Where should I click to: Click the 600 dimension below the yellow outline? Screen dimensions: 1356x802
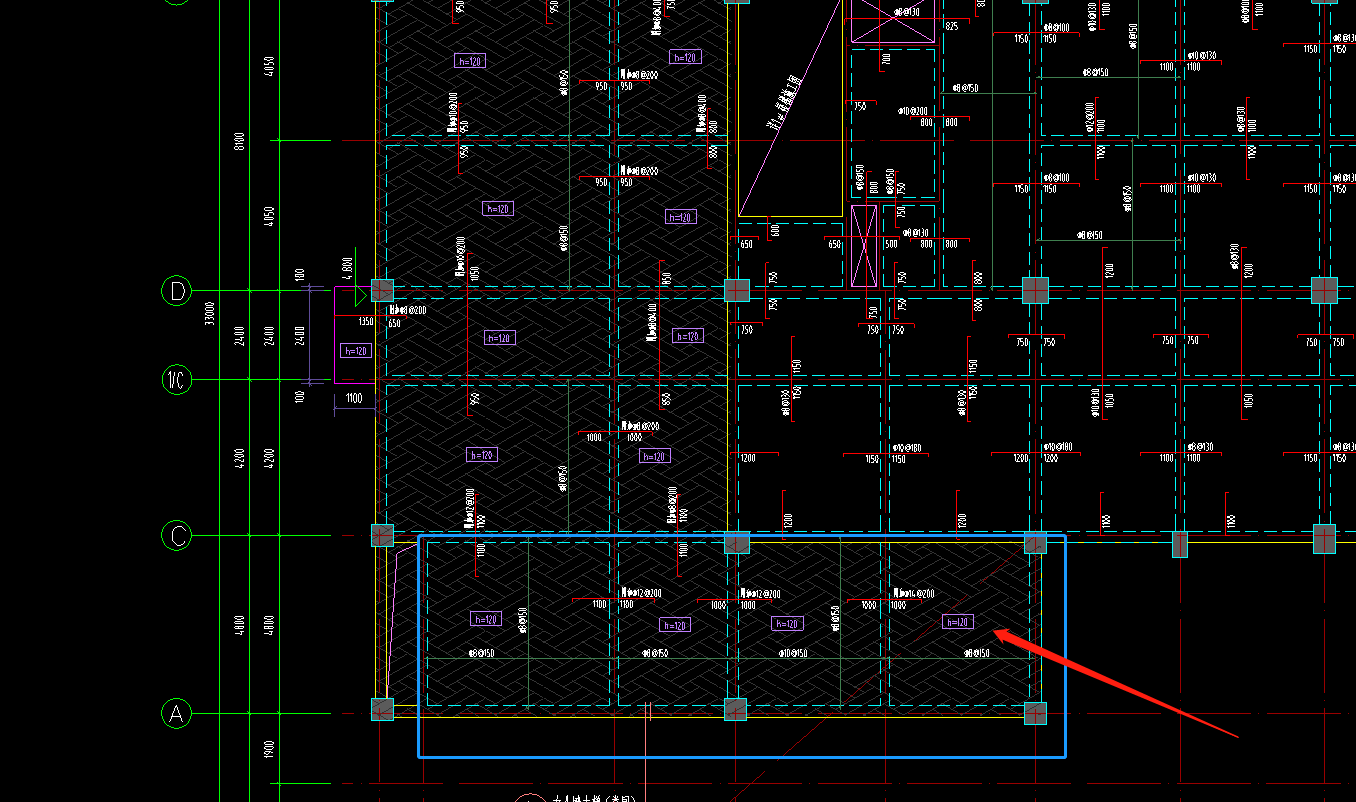tap(775, 229)
